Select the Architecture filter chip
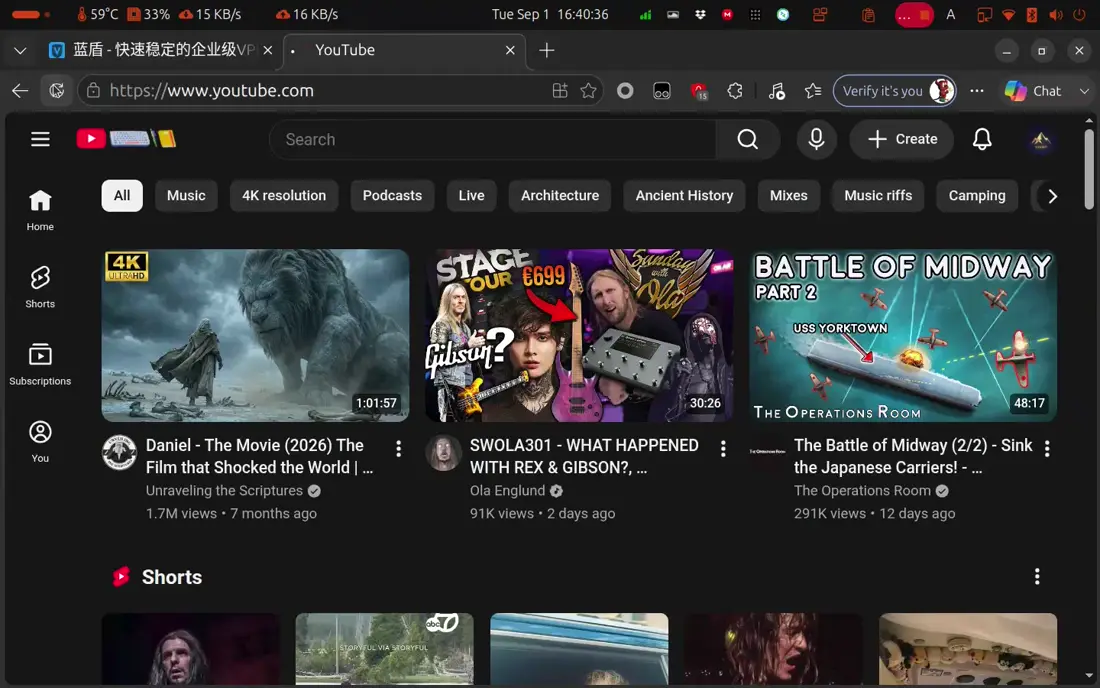The height and width of the screenshot is (688, 1100). [560, 196]
